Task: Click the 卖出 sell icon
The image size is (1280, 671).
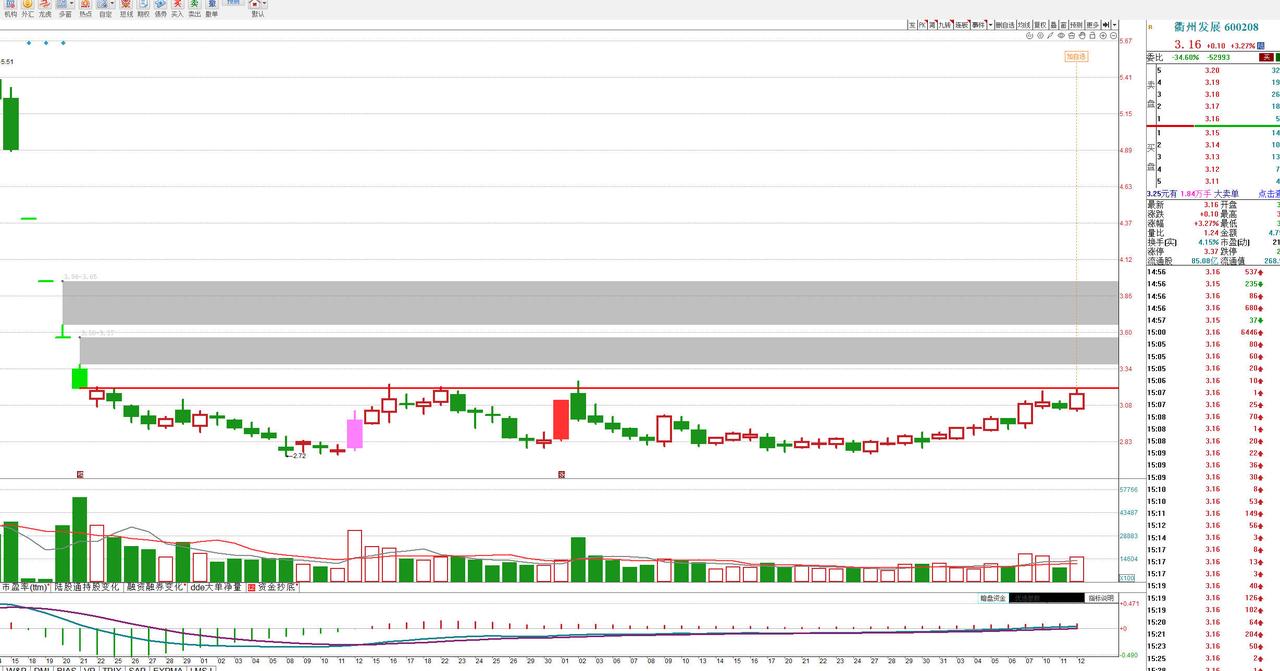Action: [x=194, y=9]
